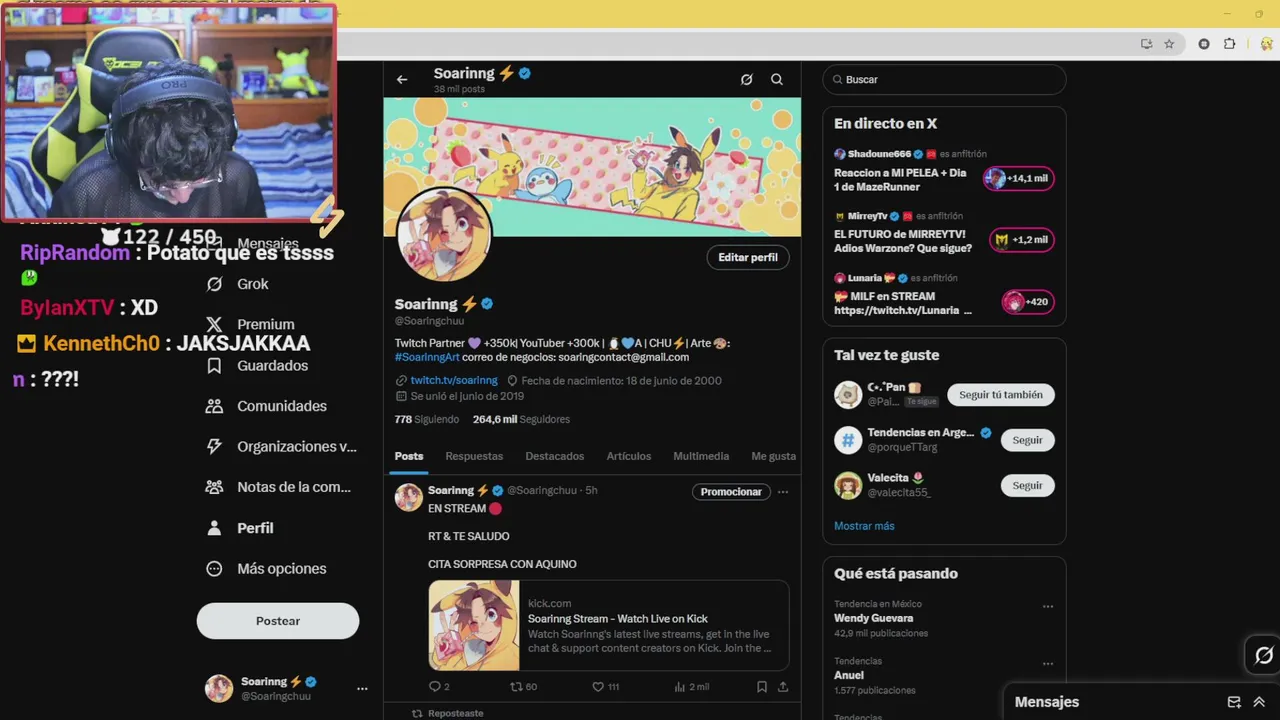Like the EN STREAM post
Viewport: 1280px width, 720px height.
(x=605, y=687)
